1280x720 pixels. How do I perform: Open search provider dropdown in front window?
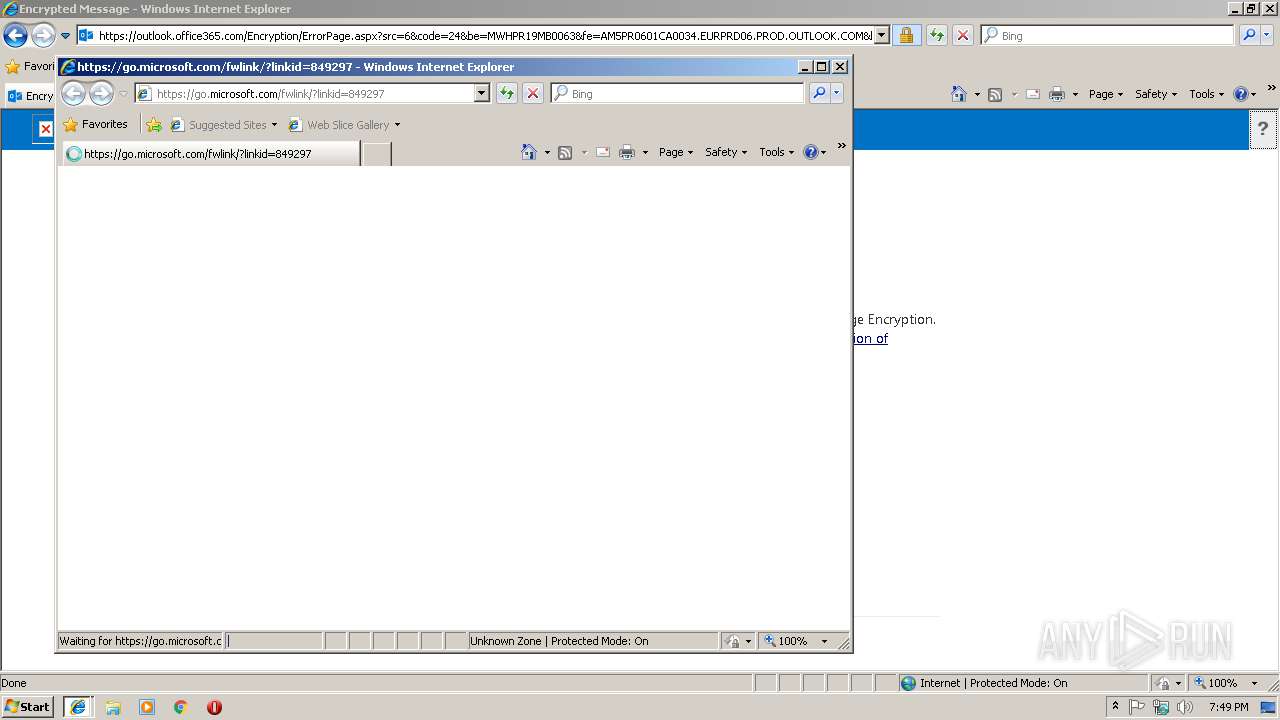(x=837, y=93)
